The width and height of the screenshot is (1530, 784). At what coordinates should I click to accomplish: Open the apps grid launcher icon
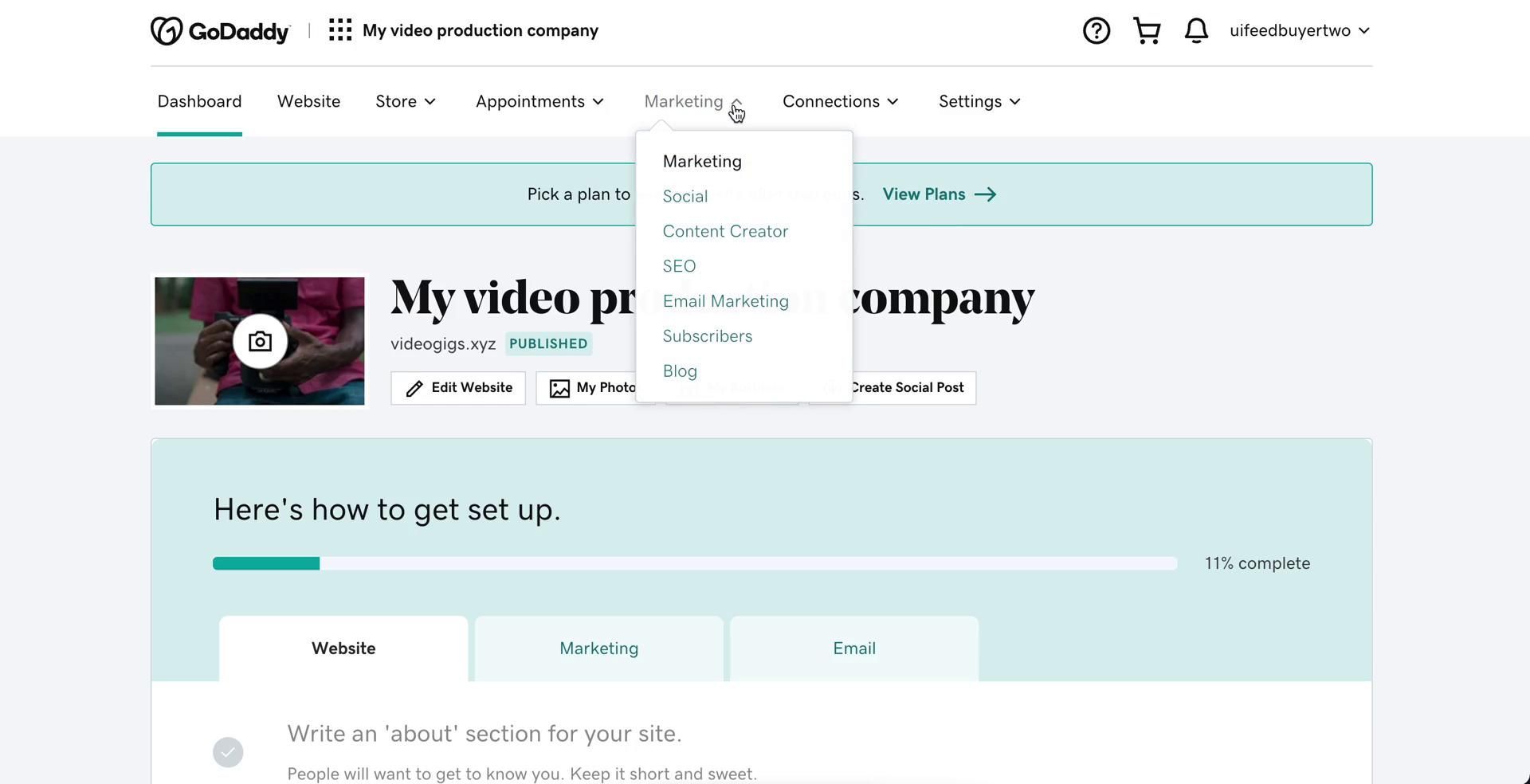click(340, 30)
